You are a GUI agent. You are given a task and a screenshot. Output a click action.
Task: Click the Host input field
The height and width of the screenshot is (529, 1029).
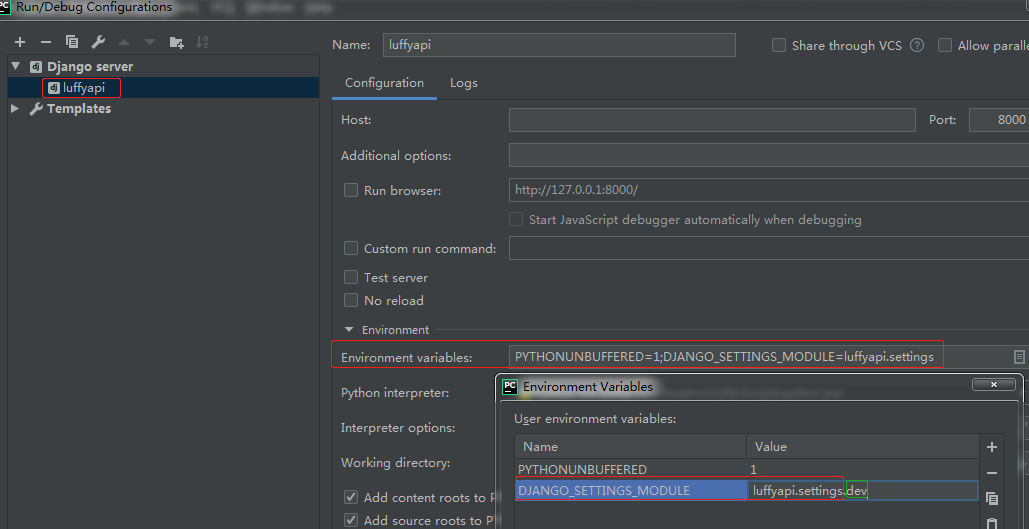pos(712,119)
